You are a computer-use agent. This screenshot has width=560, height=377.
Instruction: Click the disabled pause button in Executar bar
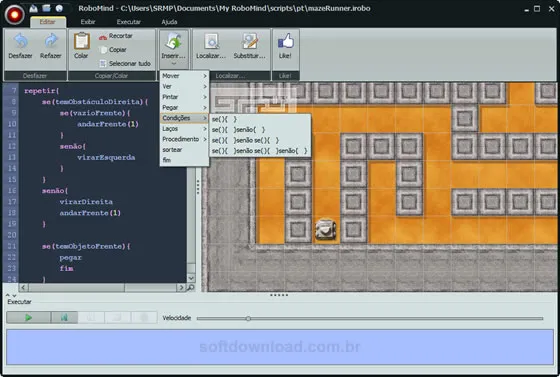[x=91, y=317]
